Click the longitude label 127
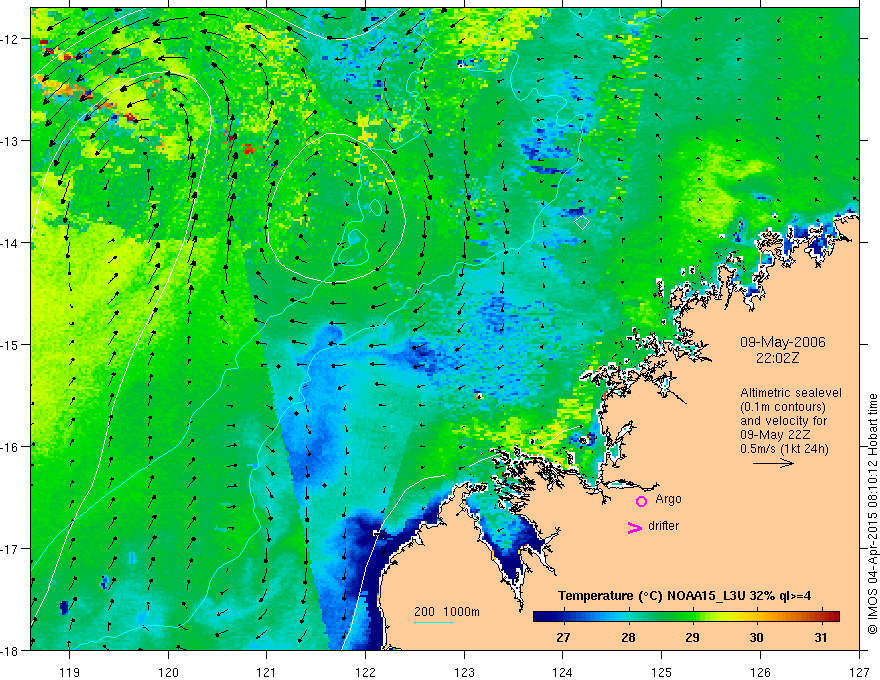 click(859, 672)
